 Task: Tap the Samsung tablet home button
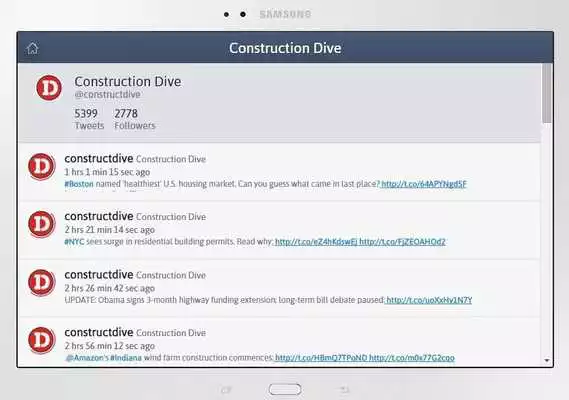pyautogui.click(x=285, y=389)
